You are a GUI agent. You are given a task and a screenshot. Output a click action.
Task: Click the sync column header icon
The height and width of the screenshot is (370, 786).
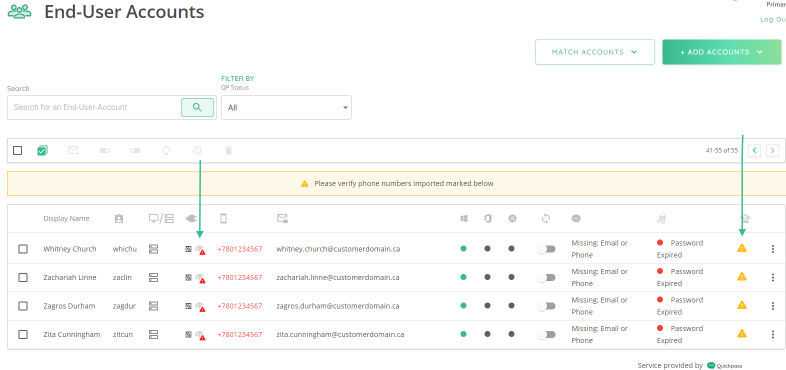point(546,219)
